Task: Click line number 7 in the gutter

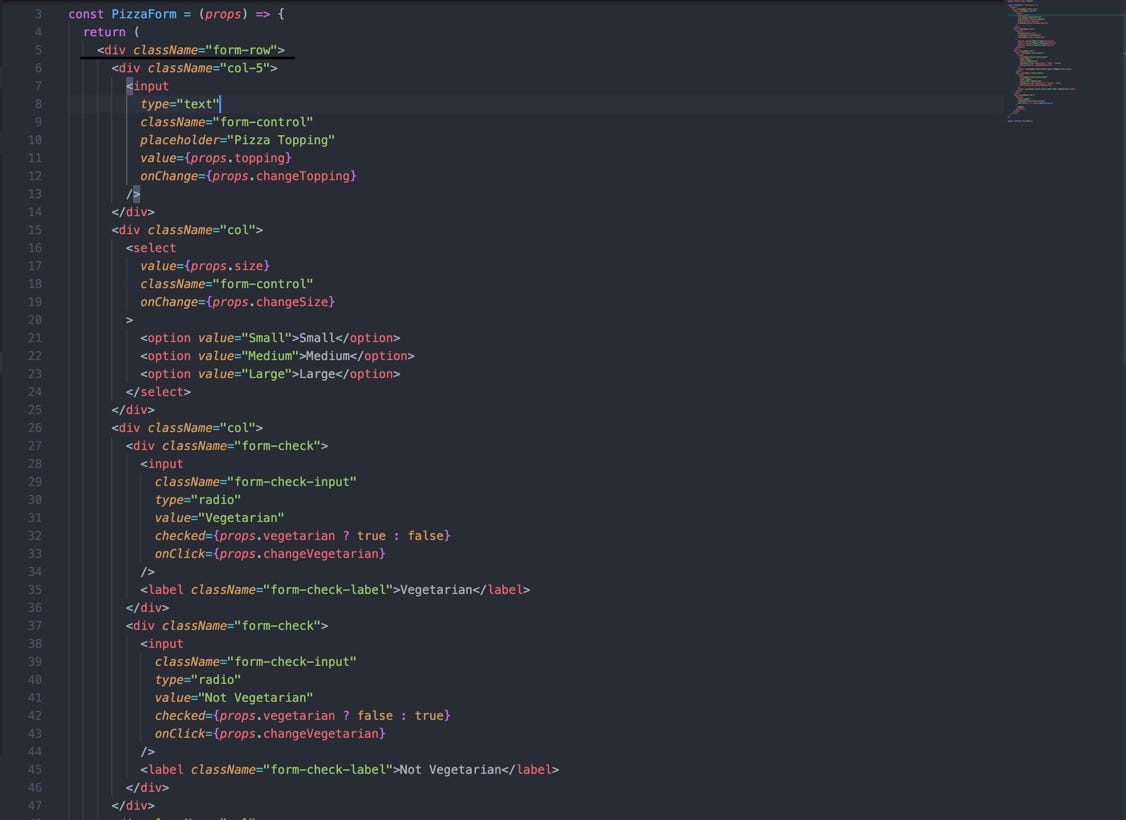Action: (x=38, y=85)
